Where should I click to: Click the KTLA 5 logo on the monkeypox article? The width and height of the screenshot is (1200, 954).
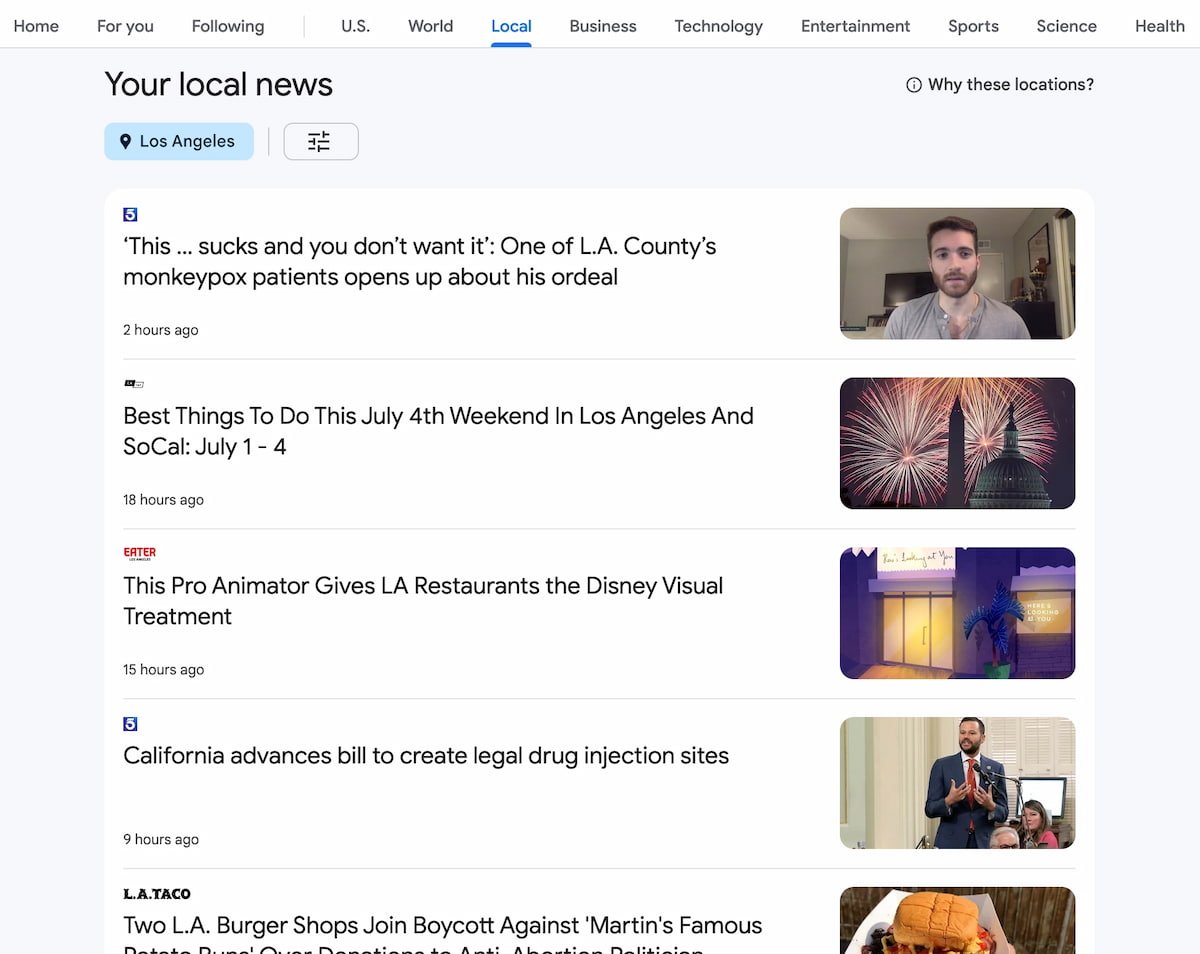point(130,214)
